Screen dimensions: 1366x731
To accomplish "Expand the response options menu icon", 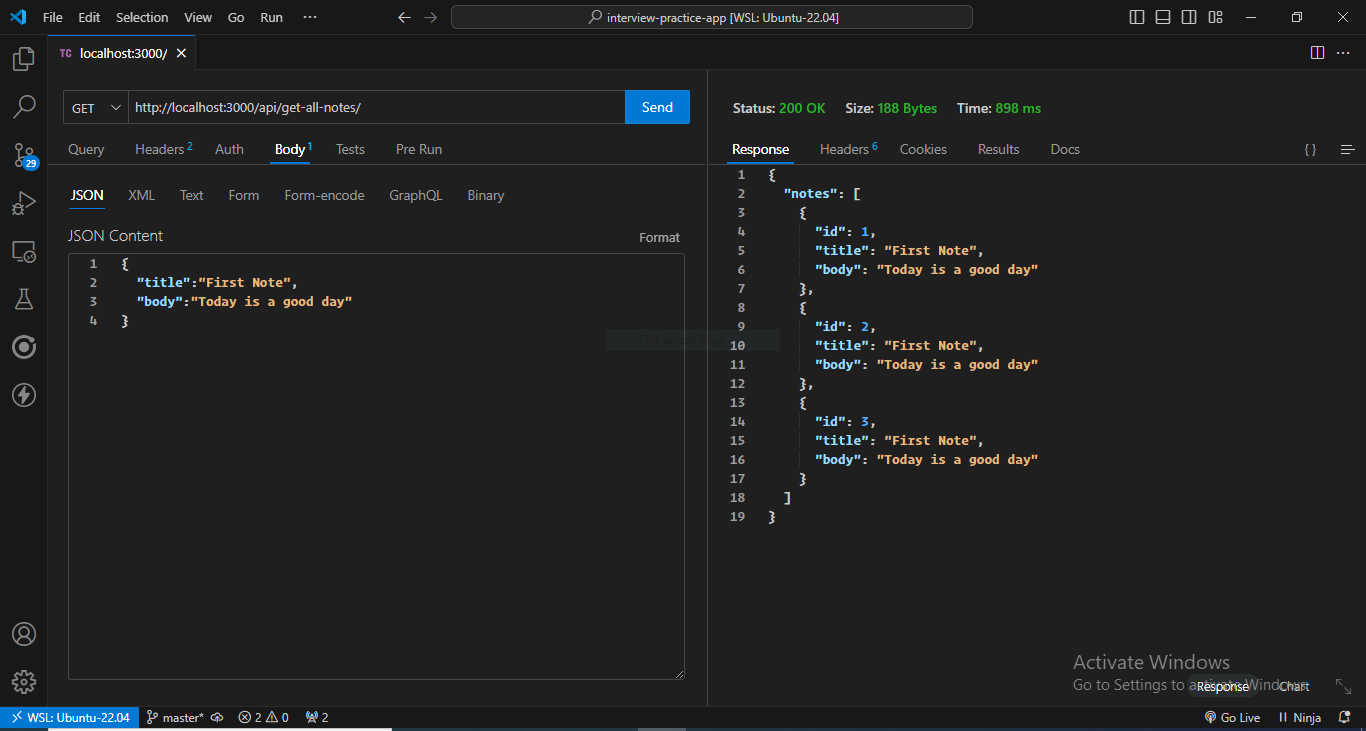I will point(1347,149).
